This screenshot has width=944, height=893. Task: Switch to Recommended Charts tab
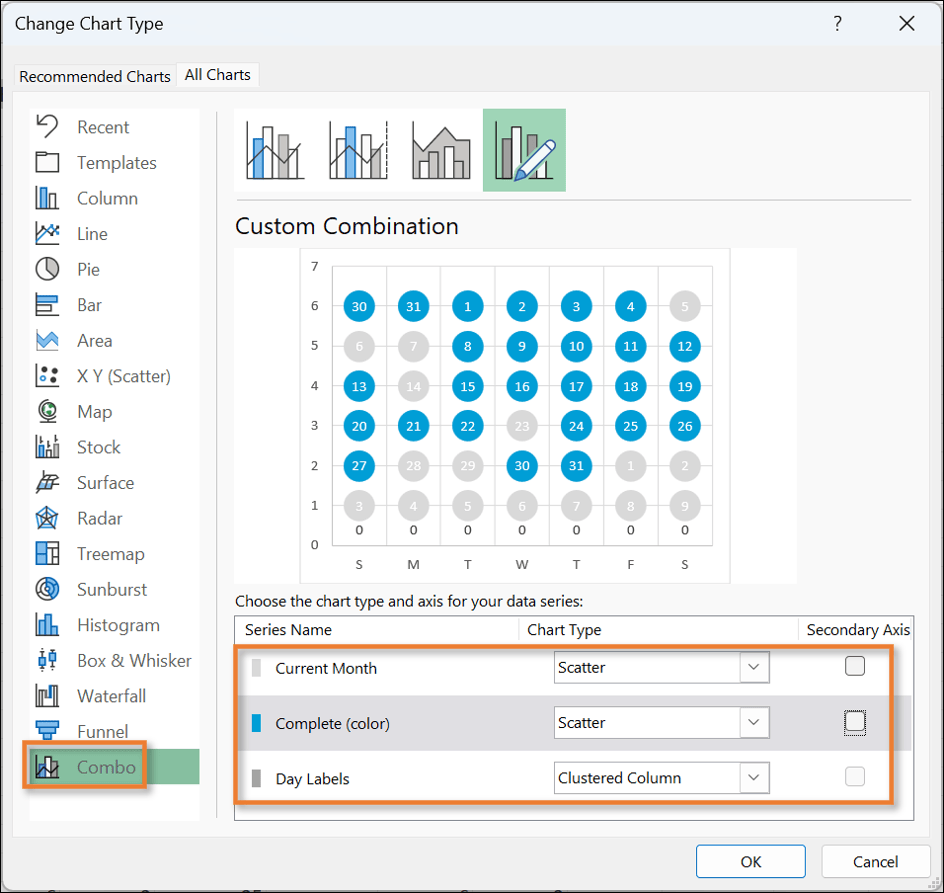click(95, 76)
